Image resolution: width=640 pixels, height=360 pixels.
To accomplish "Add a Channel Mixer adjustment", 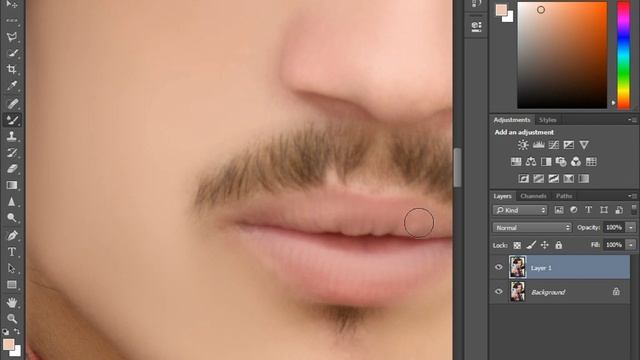I will (x=576, y=162).
